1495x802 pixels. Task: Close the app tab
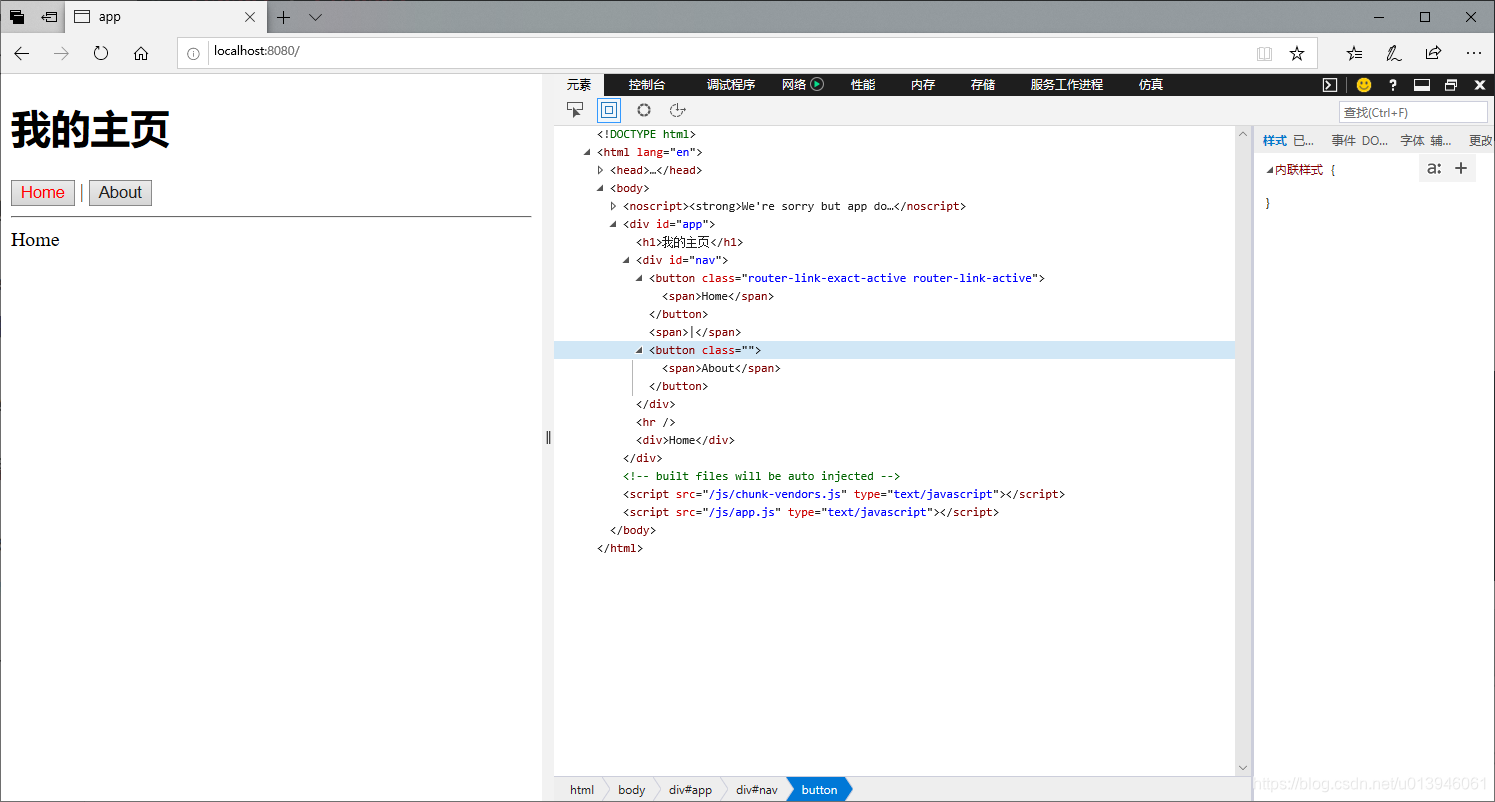coord(250,17)
